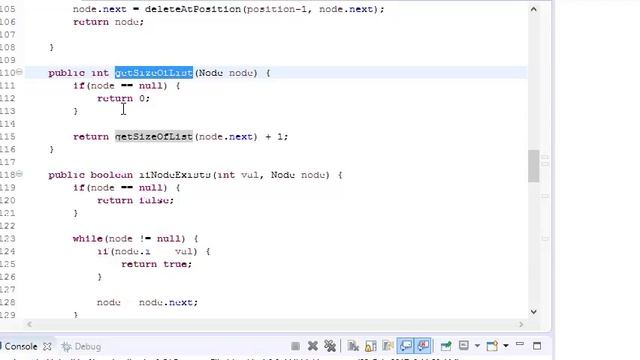Screen dimensions: 640x360
Task: Click 'return node;' on line 106
Action: pyautogui.click(x=109, y=22)
